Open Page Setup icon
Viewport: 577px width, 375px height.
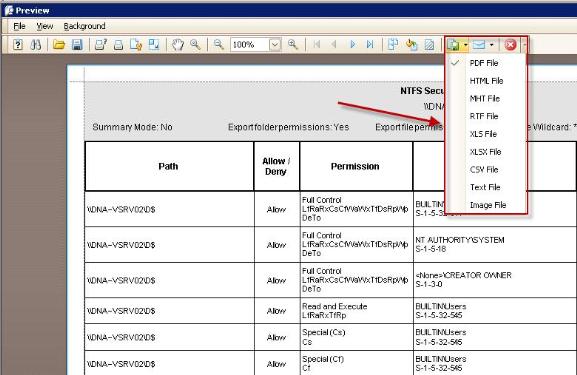136,45
